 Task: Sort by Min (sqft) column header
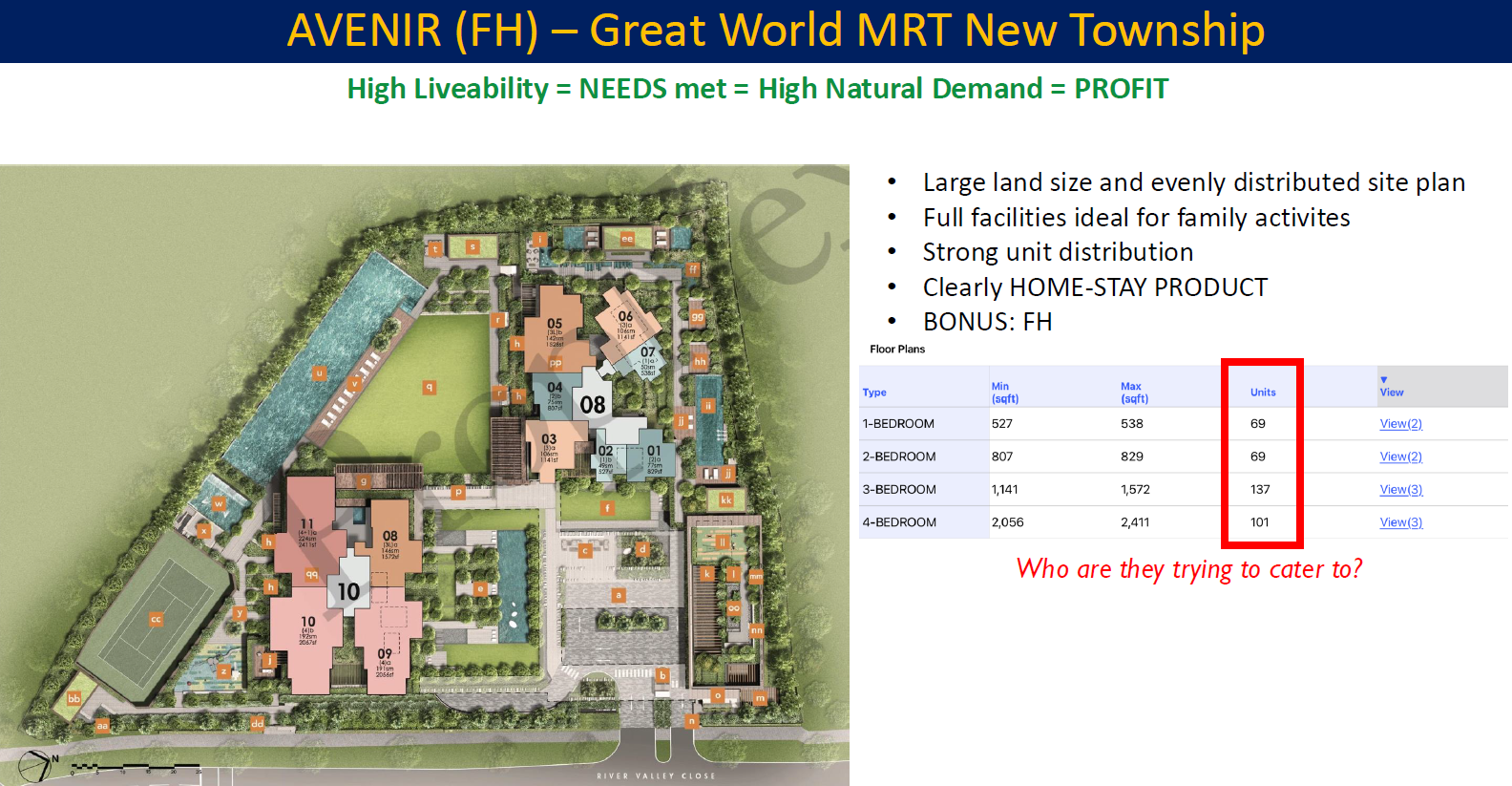pyautogui.click(x=1005, y=393)
